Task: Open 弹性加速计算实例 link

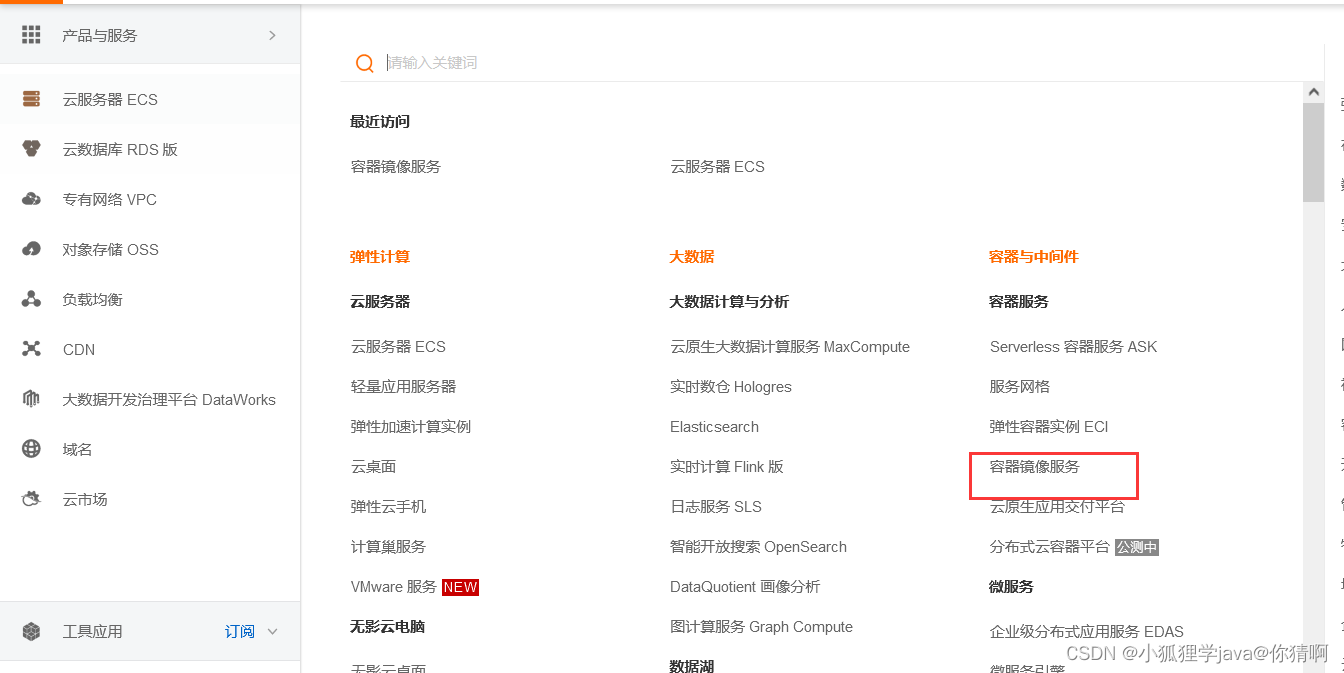Action: pyautogui.click(x=410, y=427)
